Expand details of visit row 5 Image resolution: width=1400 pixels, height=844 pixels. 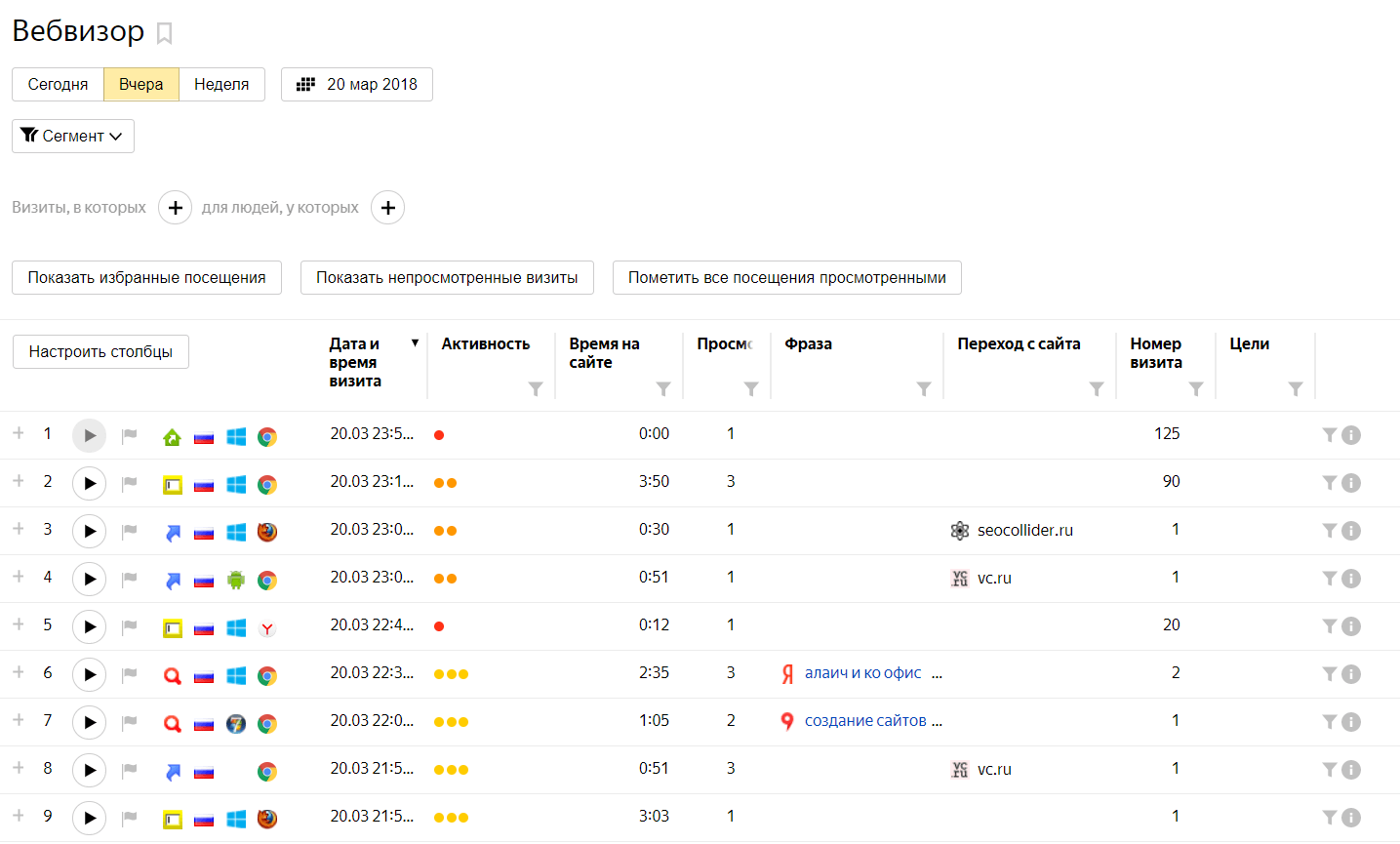[x=19, y=623]
